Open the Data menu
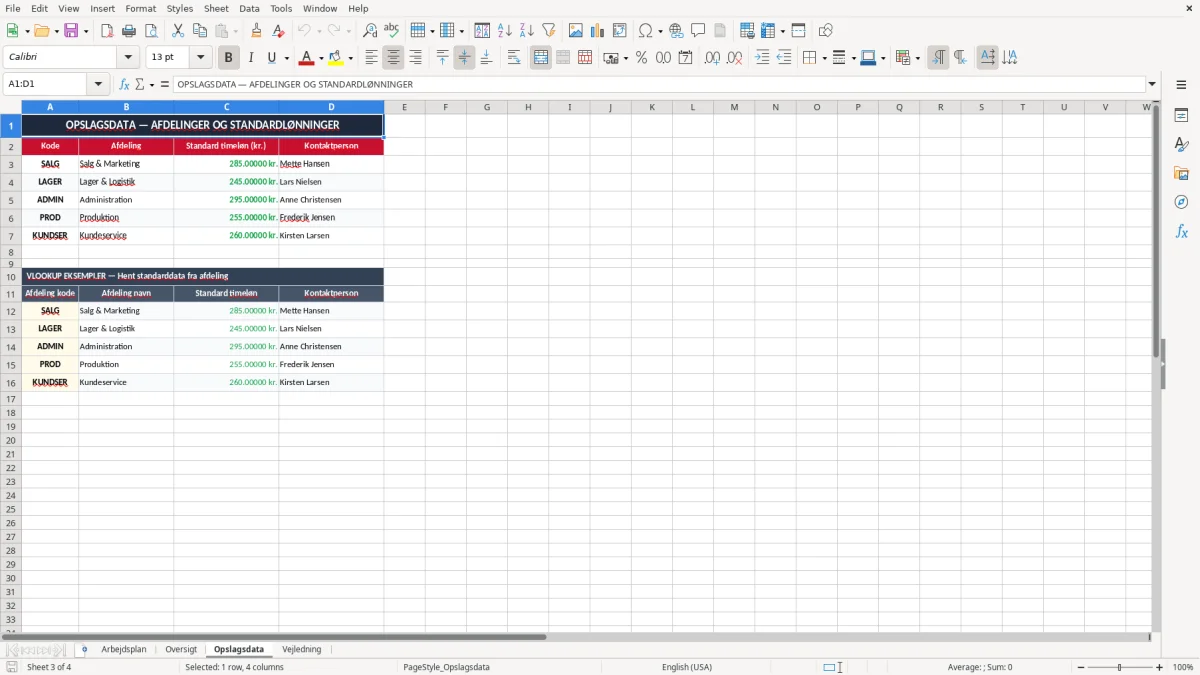This screenshot has height=675, width=1200. [249, 8]
